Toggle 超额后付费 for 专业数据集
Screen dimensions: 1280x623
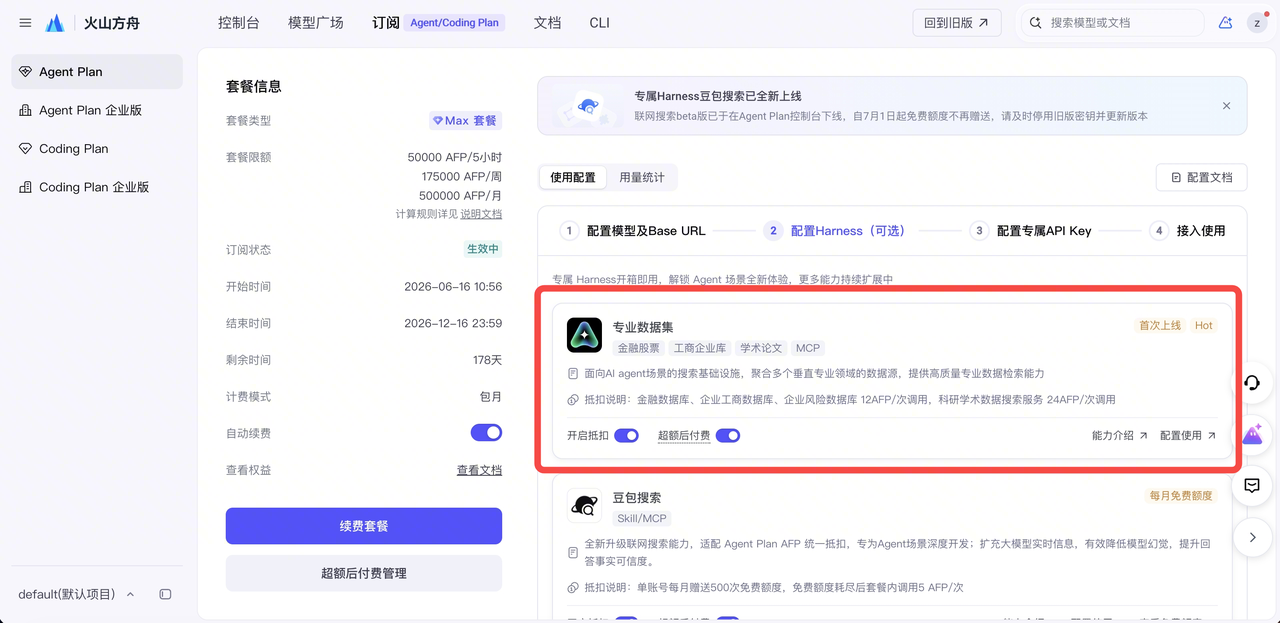728,435
